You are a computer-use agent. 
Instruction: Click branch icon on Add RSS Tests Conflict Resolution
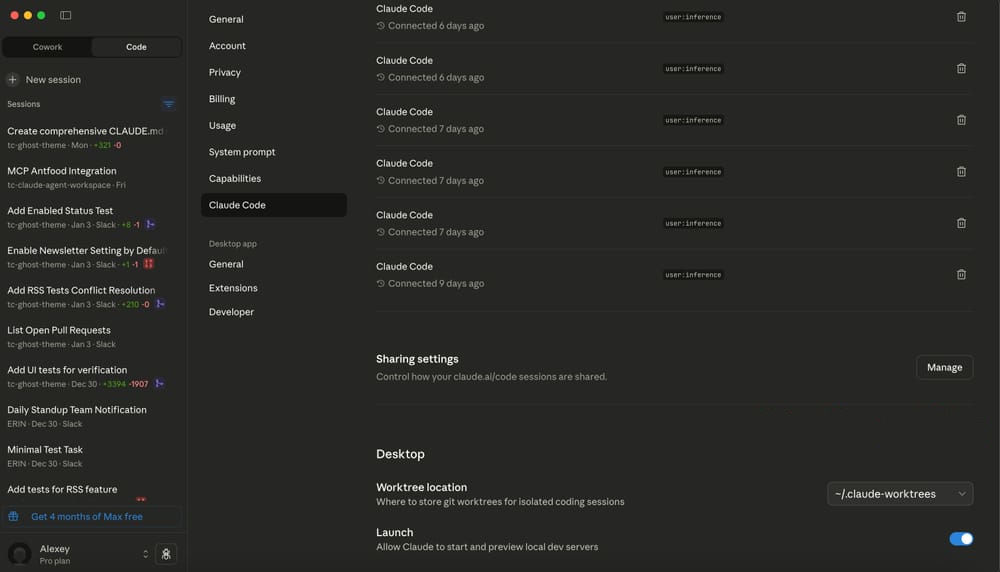(160, 304)
